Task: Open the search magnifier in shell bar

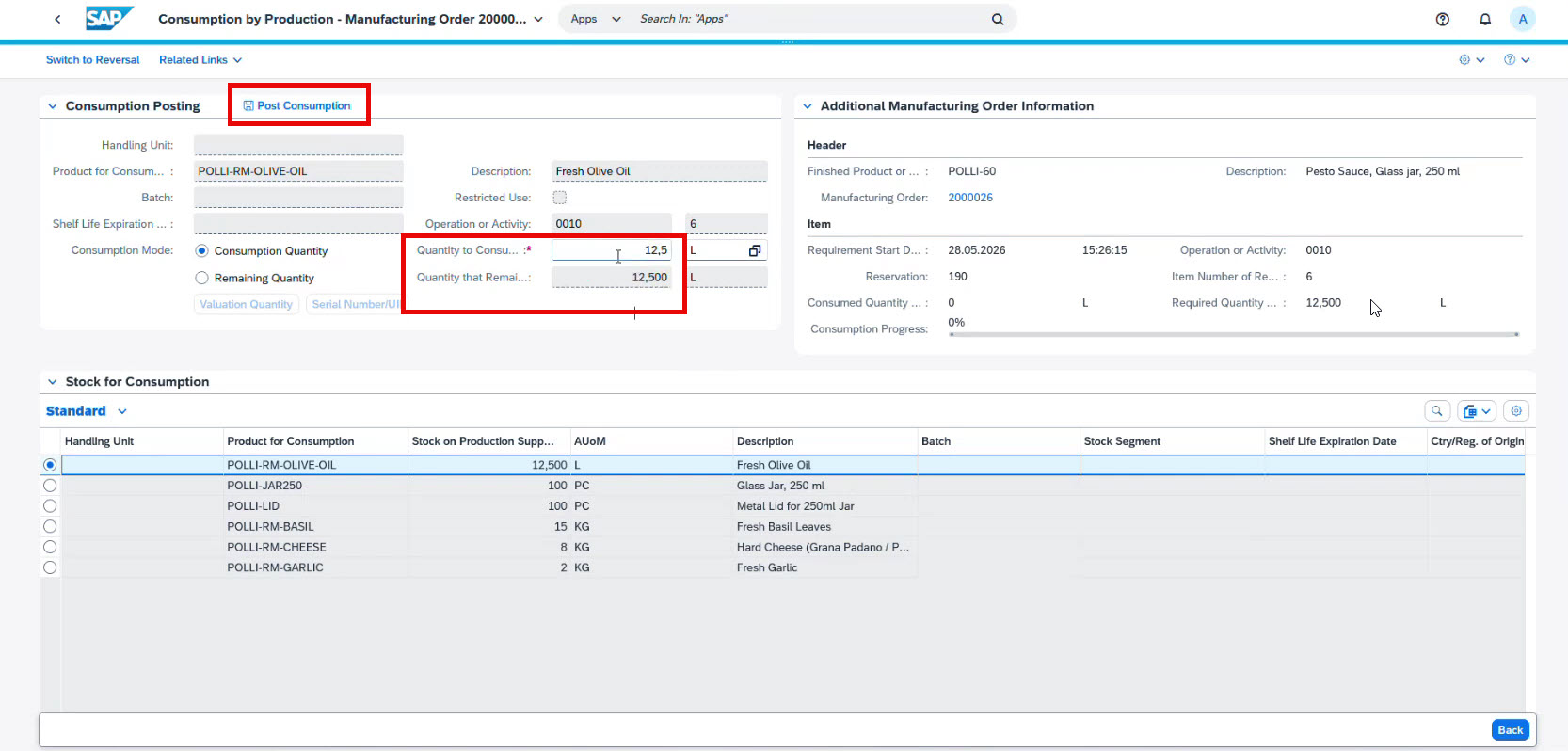Action: pos(998,19)
